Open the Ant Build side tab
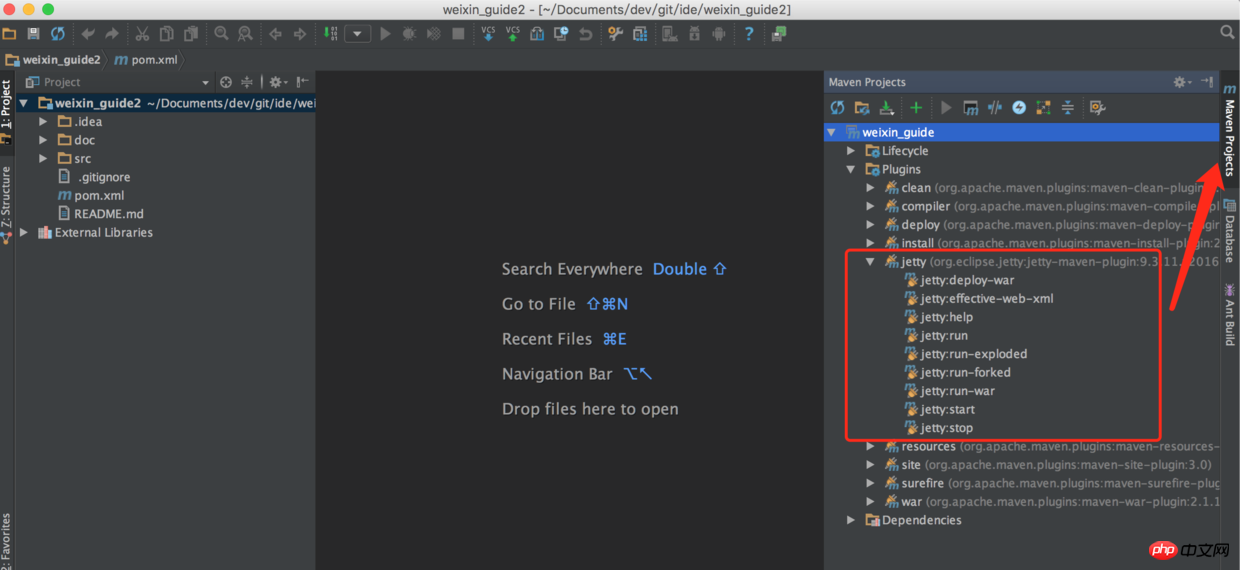This screenshot has width=1240, height=570. click(1230, 314)
